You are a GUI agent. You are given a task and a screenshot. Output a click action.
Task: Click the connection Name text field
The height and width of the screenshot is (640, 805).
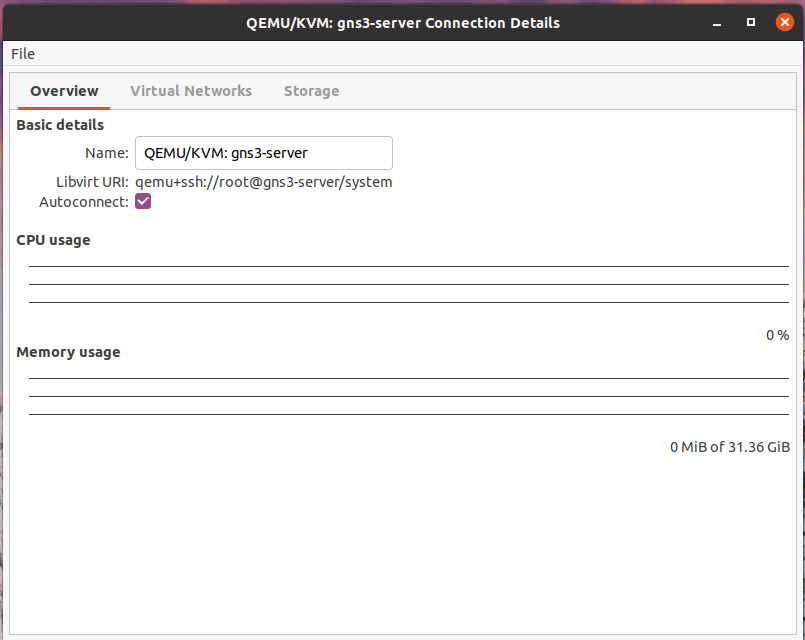(x=263, y=153)
